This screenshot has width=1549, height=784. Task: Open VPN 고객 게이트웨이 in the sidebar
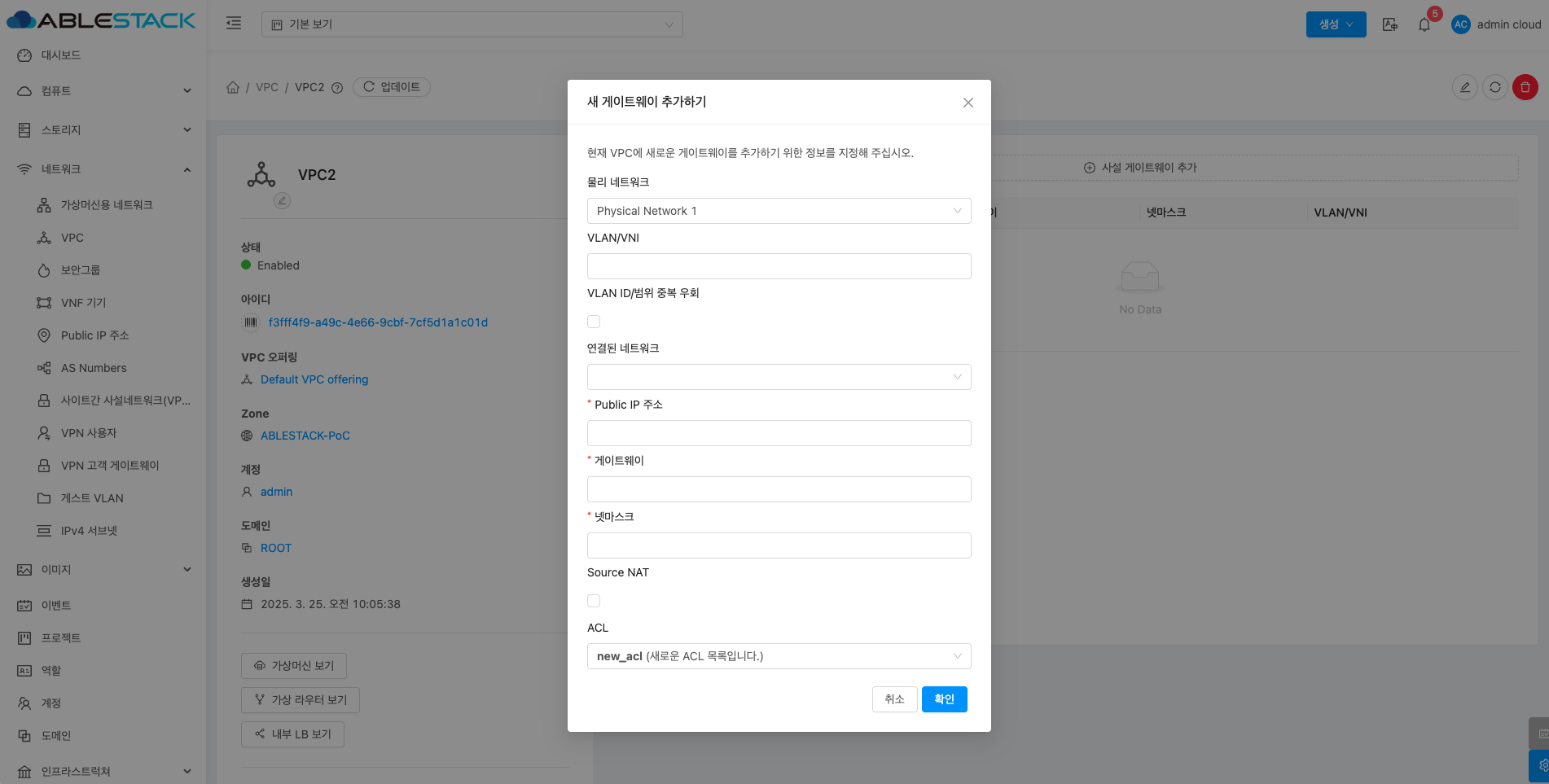point(103,466)
